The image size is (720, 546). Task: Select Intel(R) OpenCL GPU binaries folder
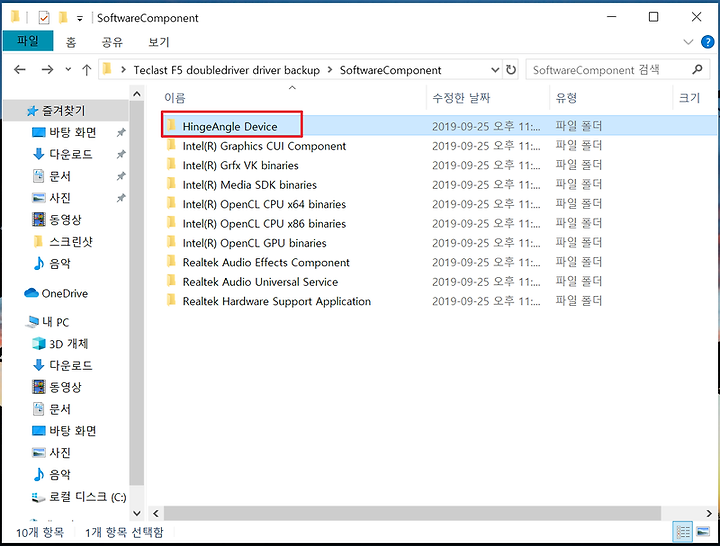click(254, 243)
